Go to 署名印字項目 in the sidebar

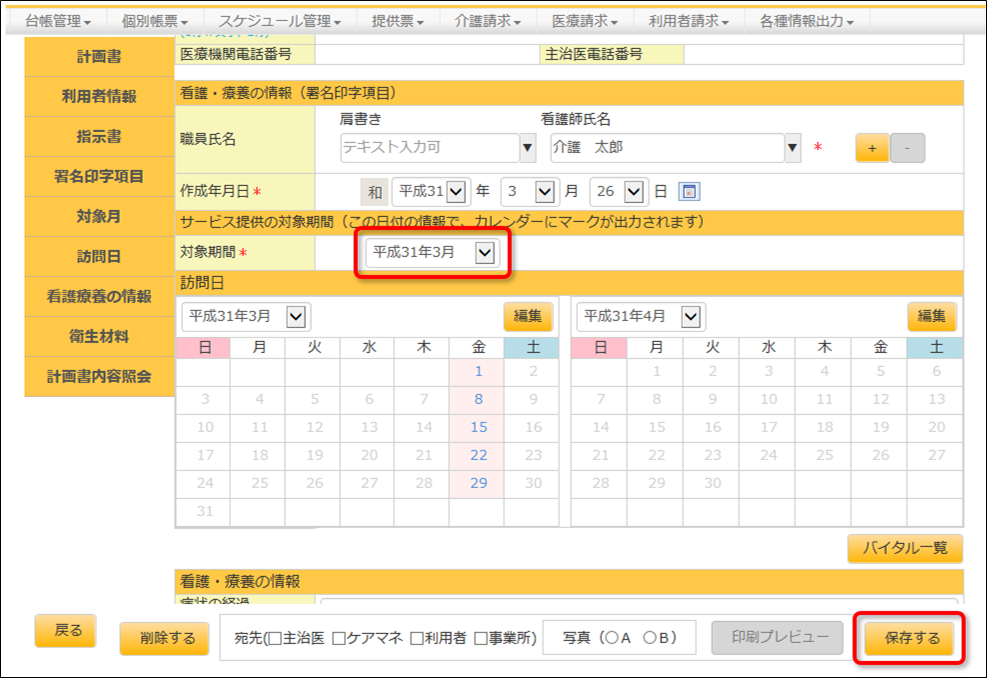[x=99, y=176]
